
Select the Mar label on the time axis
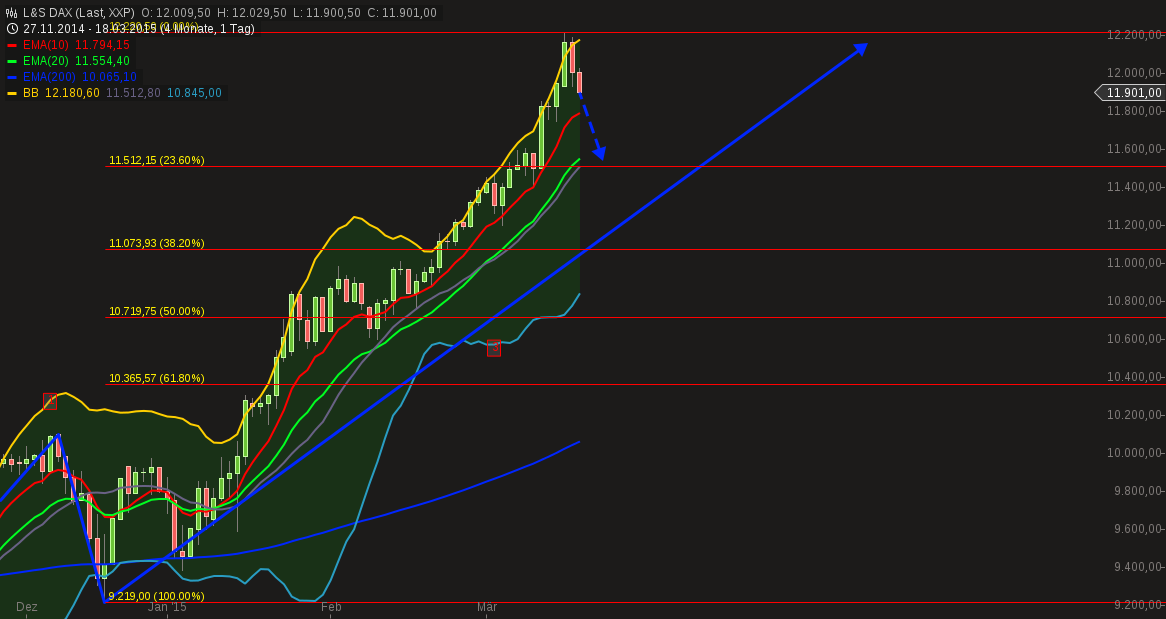(487, 607)
